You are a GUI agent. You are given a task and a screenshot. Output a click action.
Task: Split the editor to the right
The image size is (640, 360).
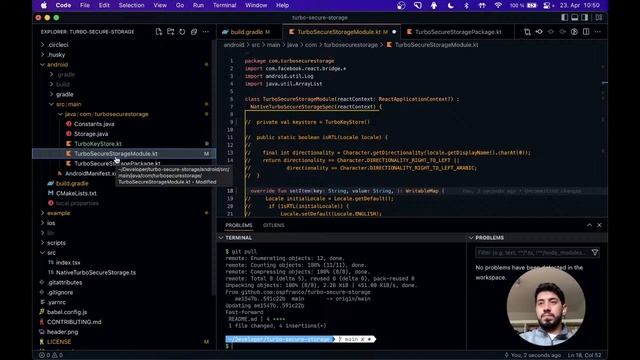point(586,32)
